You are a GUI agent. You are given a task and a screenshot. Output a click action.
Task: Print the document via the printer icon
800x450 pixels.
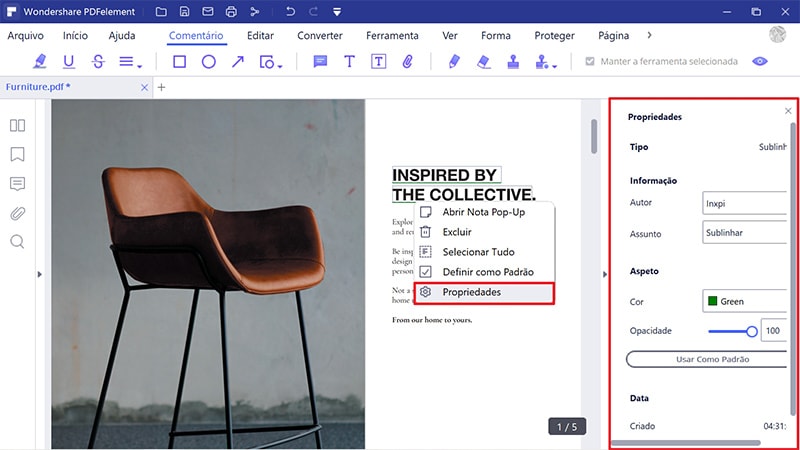click(x=231, y=11)
